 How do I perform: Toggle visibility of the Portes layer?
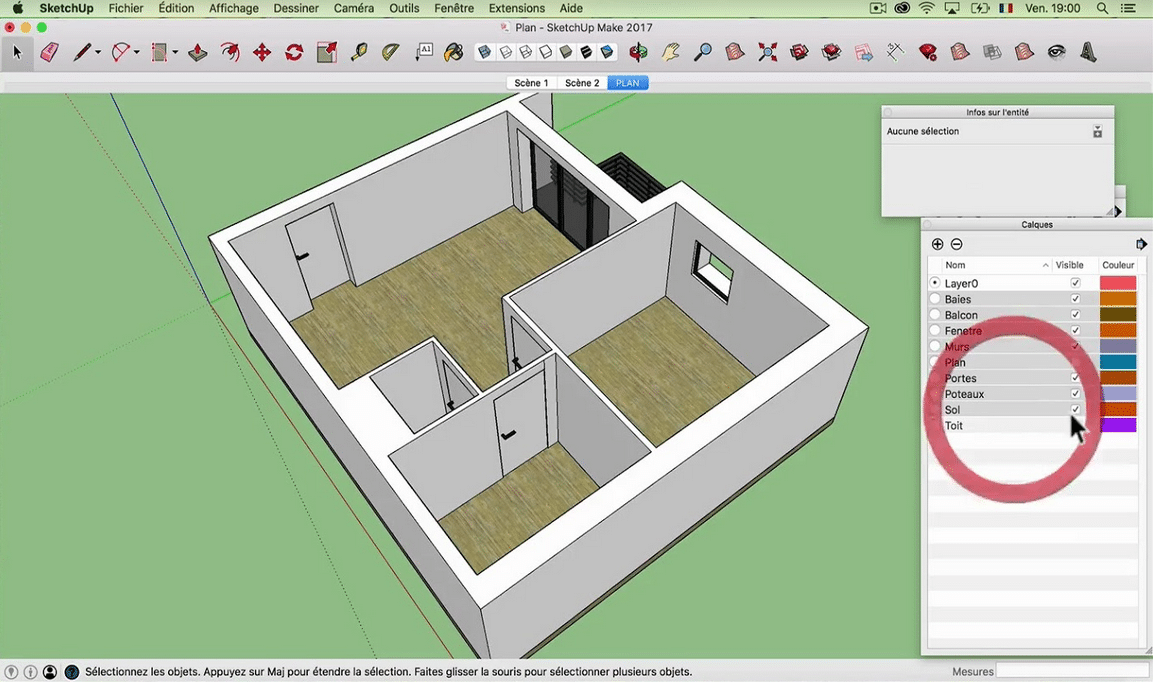tap(1075, 378)
